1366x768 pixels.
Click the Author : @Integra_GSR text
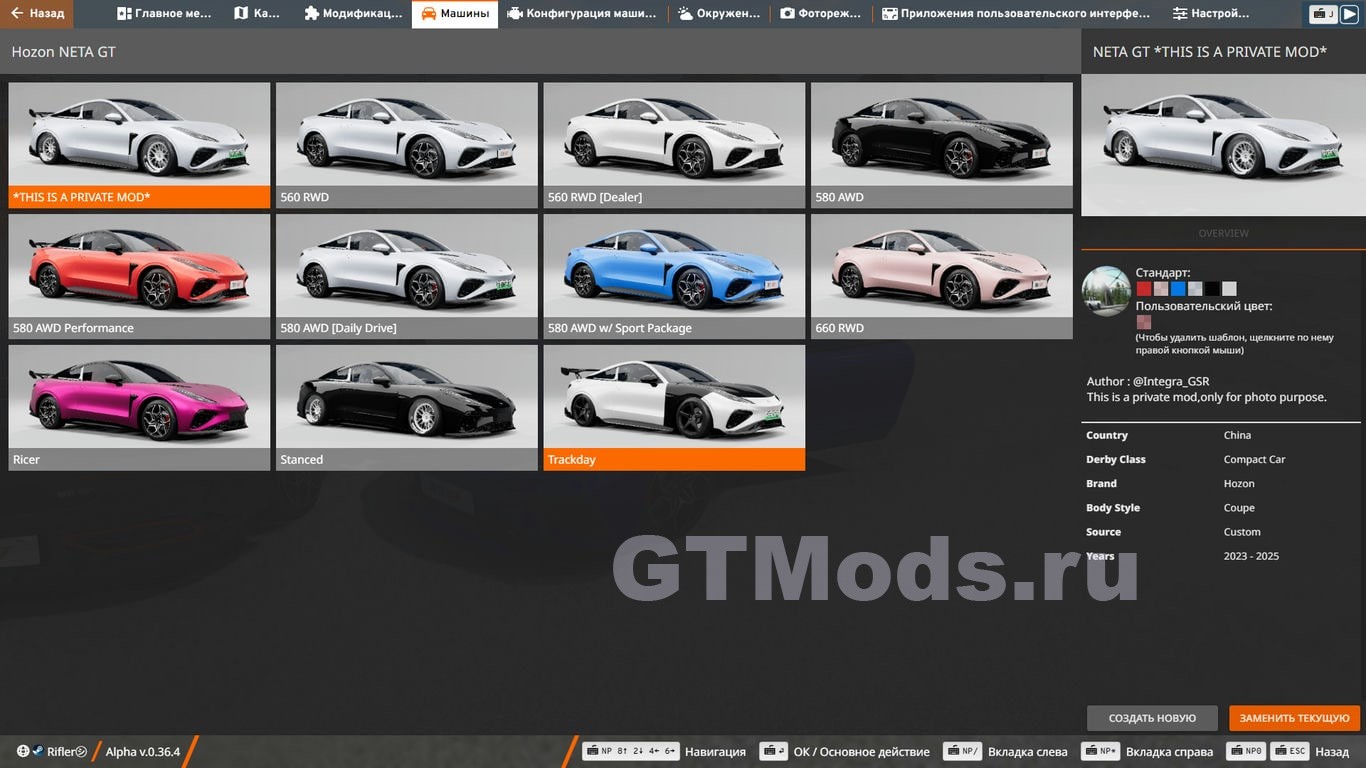coord(1148,381)
